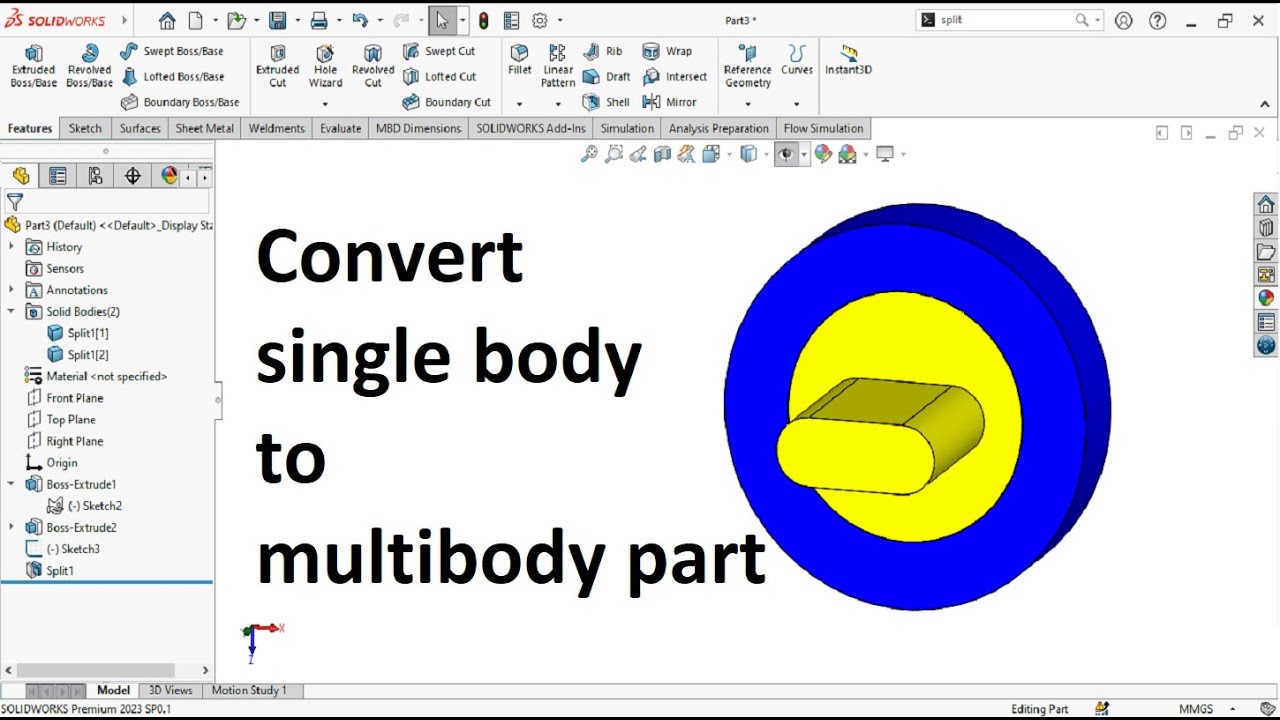The image size is (1280, 720).
Task: Switch to the Surfaces tab
Action: [x=140, y=128]
